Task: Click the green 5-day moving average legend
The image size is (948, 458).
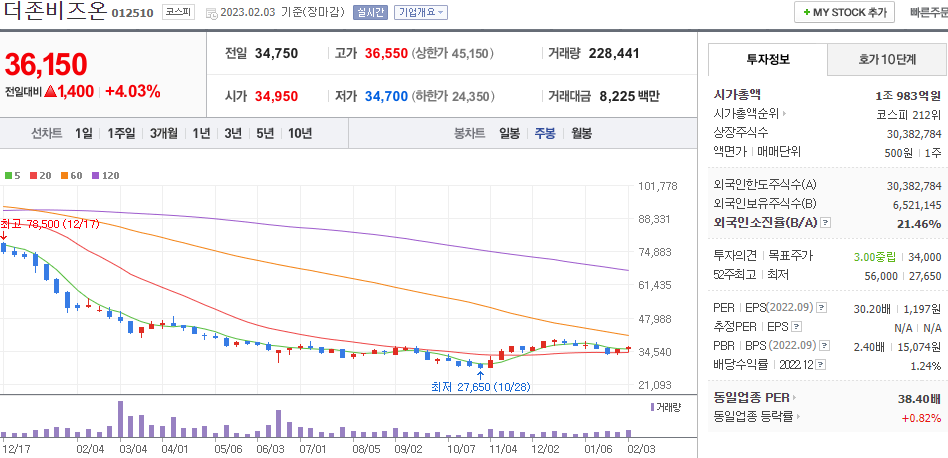Action: click(x=12, y=176)
